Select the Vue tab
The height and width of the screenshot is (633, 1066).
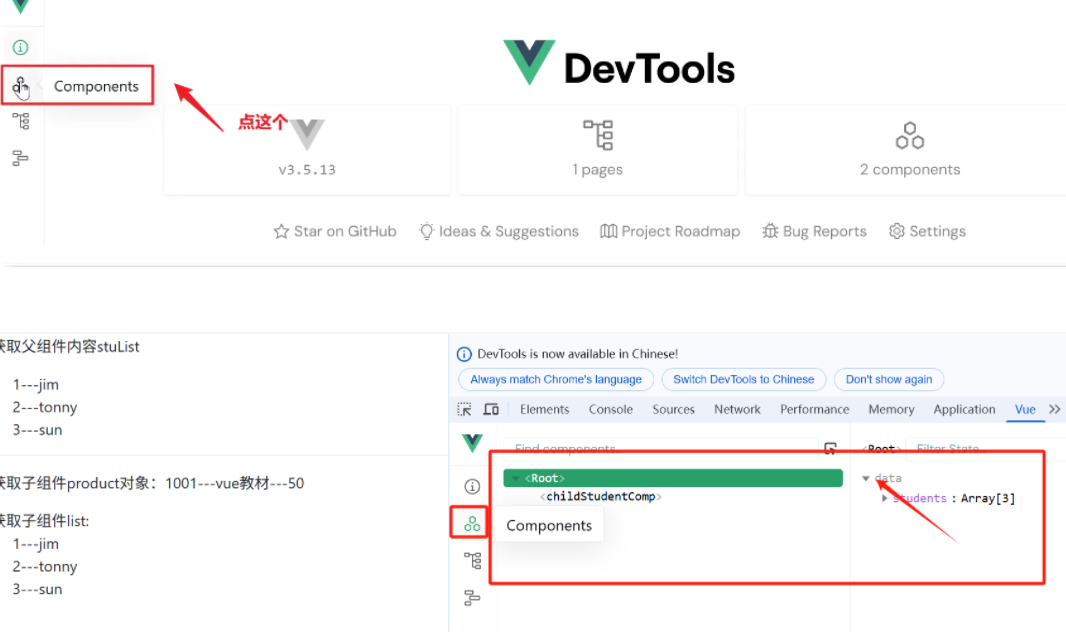point(1025,409)
